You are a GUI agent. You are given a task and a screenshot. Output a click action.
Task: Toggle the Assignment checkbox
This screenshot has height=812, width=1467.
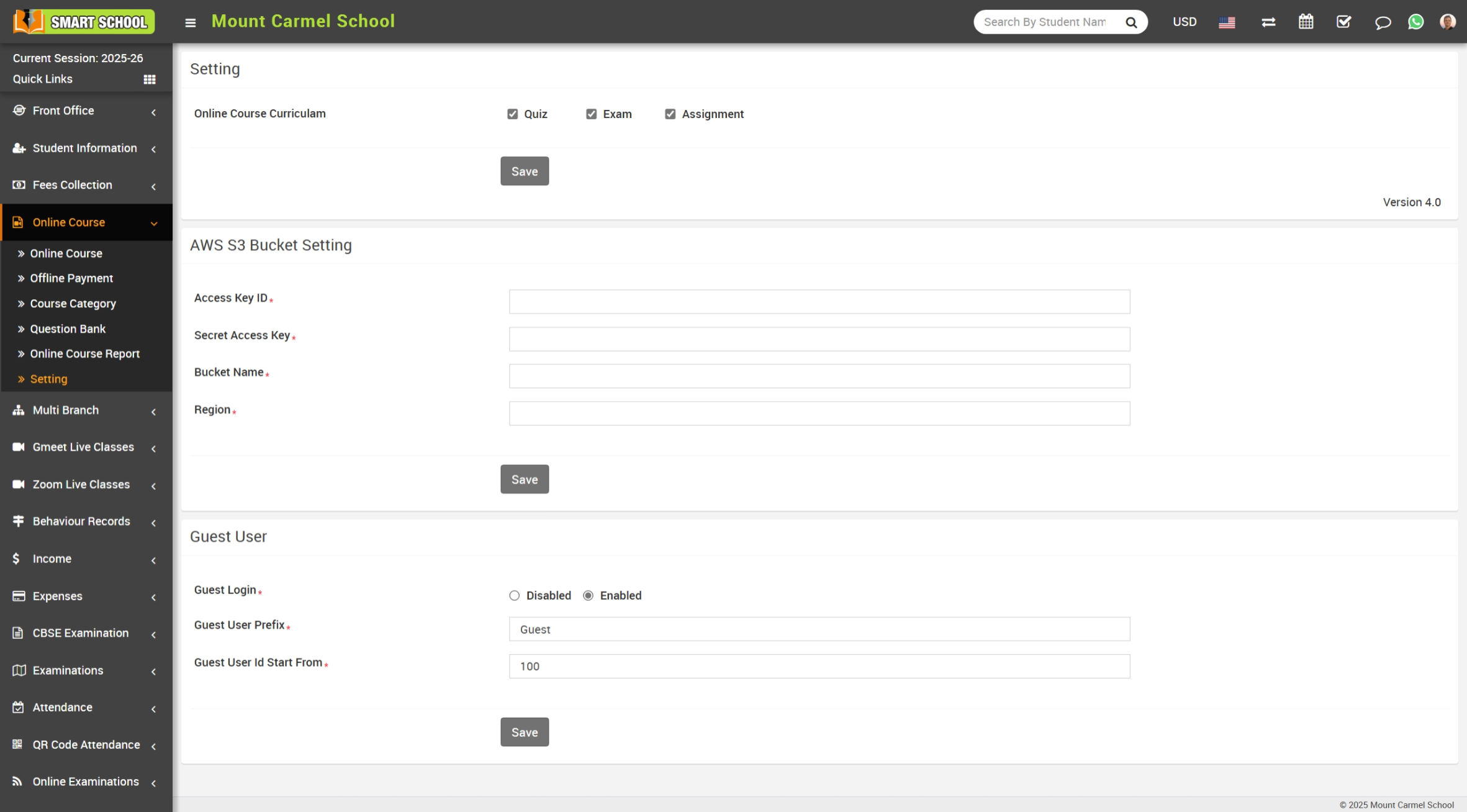pyautogui.click(x=670, y=114)
